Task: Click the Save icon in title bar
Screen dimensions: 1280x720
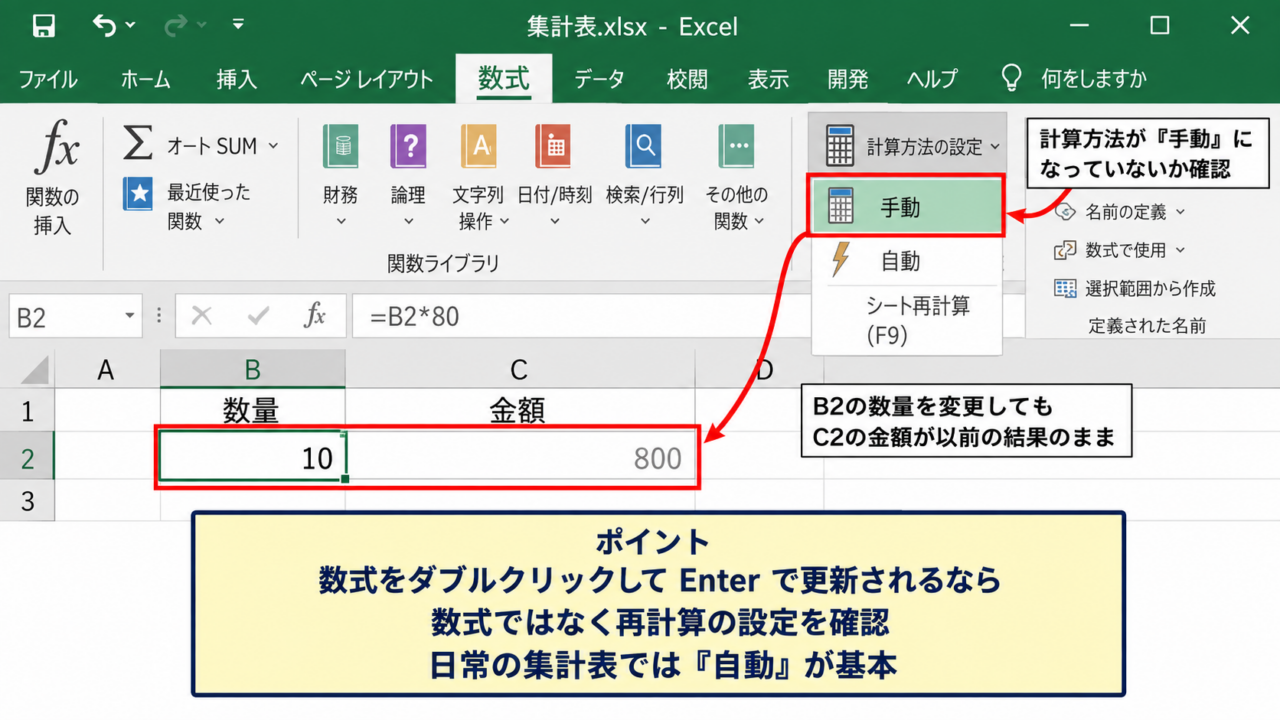Action: point(44,25)
